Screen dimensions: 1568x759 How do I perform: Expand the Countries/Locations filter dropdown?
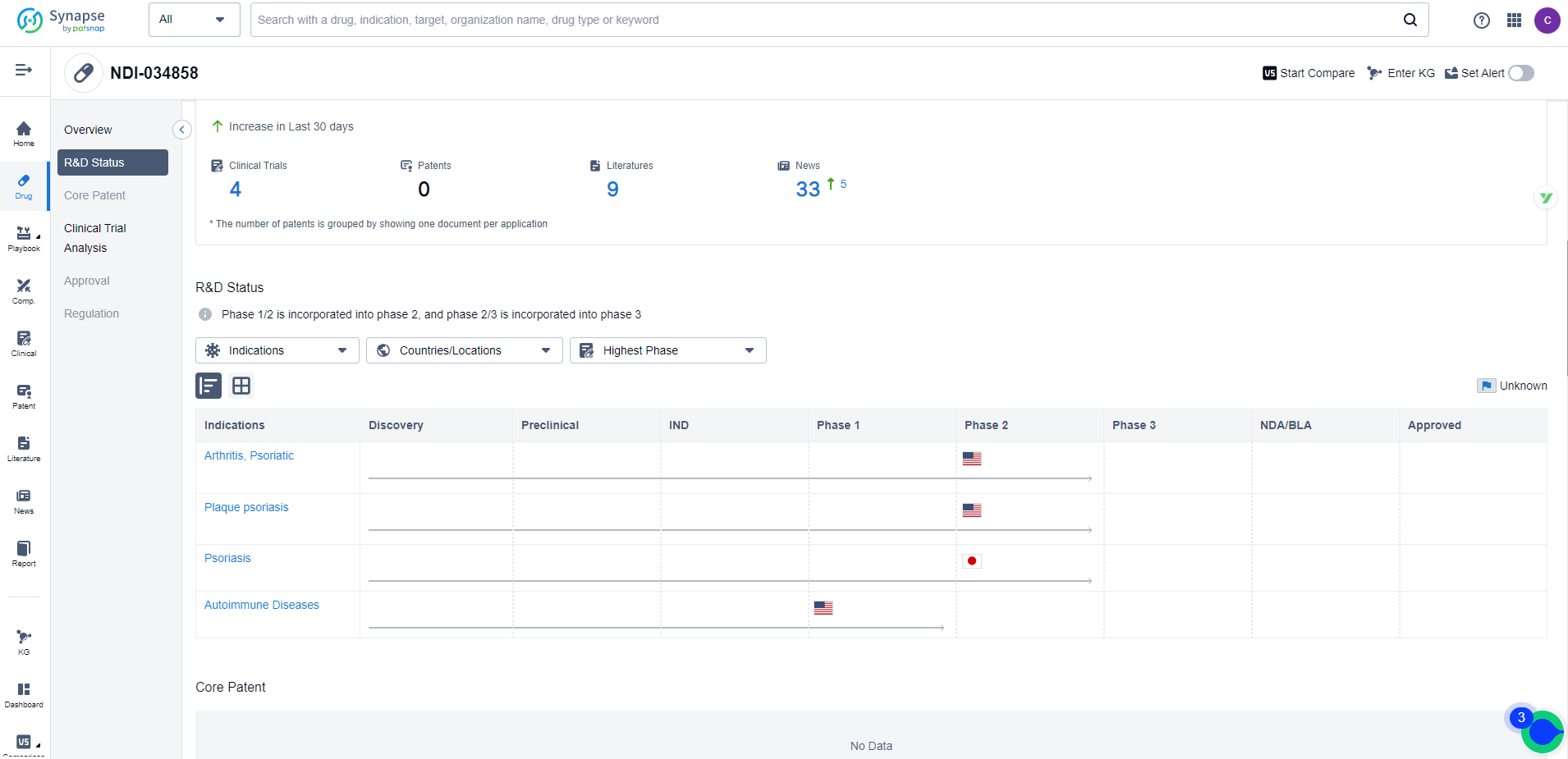click(x=465, y=350)
